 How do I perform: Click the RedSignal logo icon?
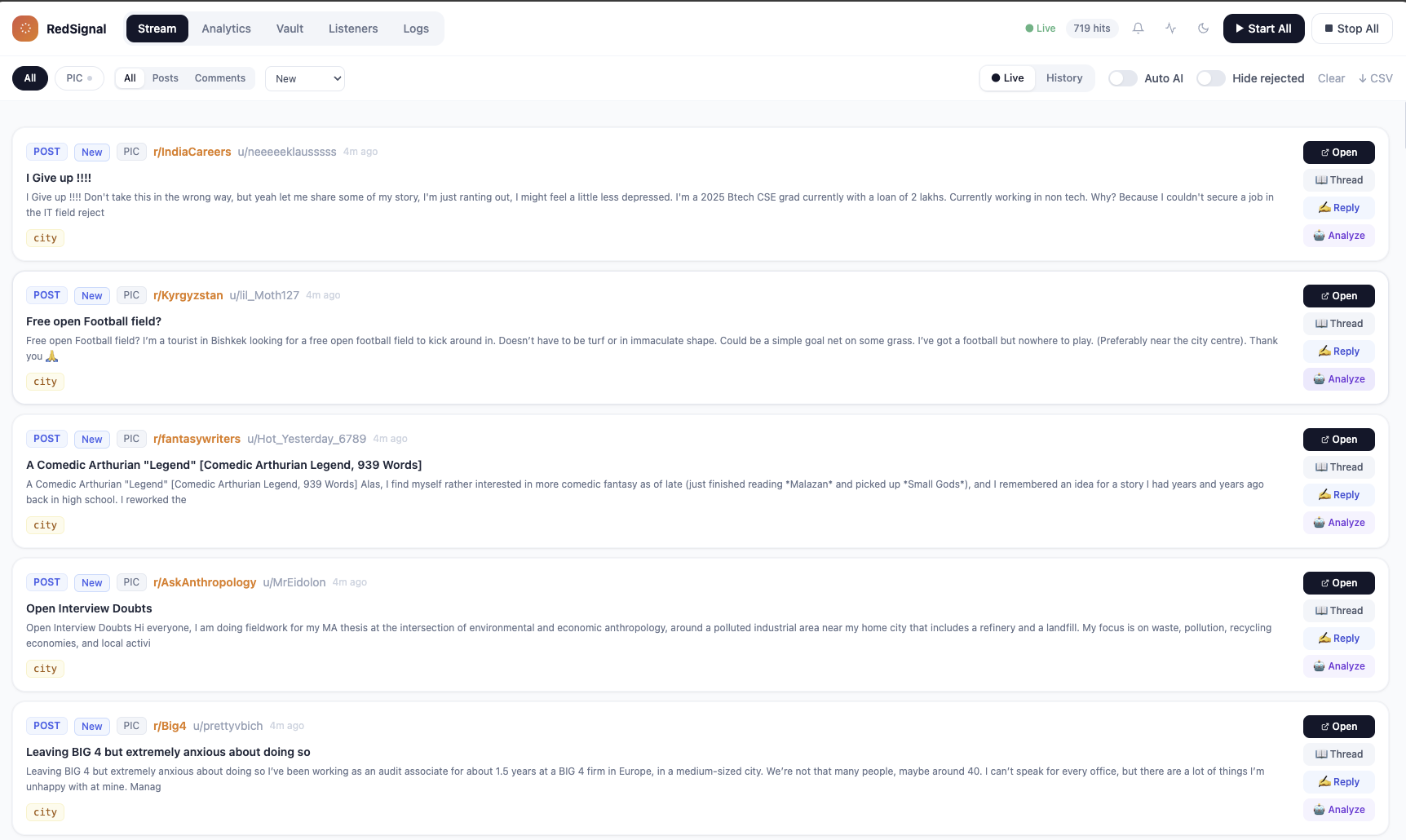point(25,29)
